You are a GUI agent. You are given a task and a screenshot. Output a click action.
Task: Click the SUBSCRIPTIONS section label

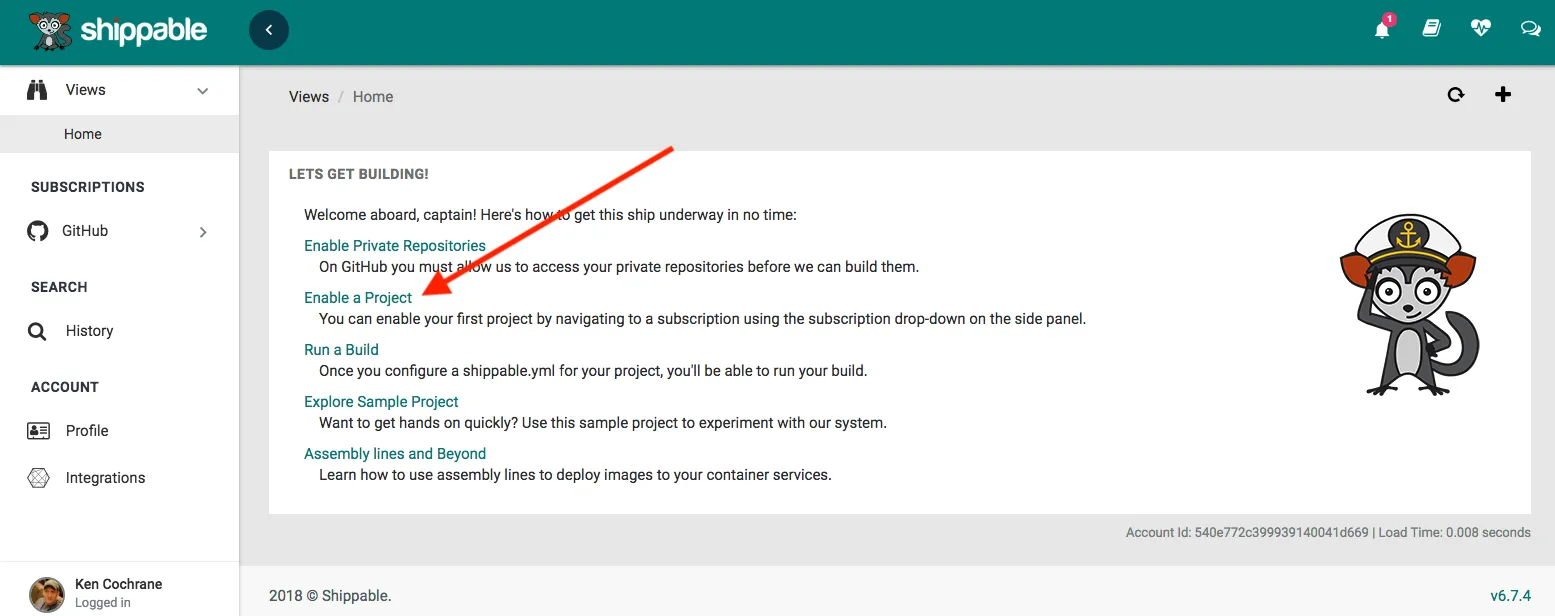click(x=88, y=187)
